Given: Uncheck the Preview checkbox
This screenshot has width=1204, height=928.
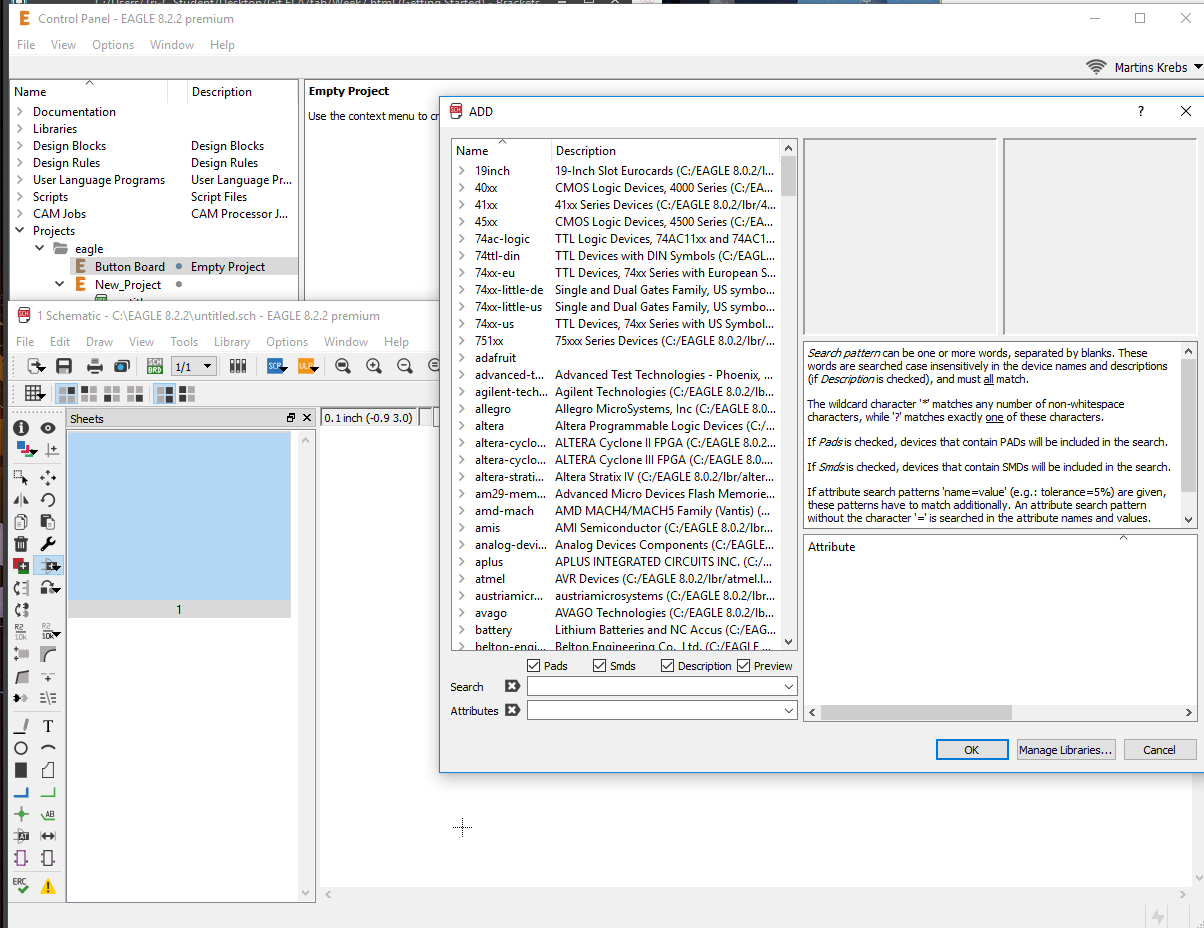Looking at the screenshot, I should pyautogui.click(x=743, y=666).
